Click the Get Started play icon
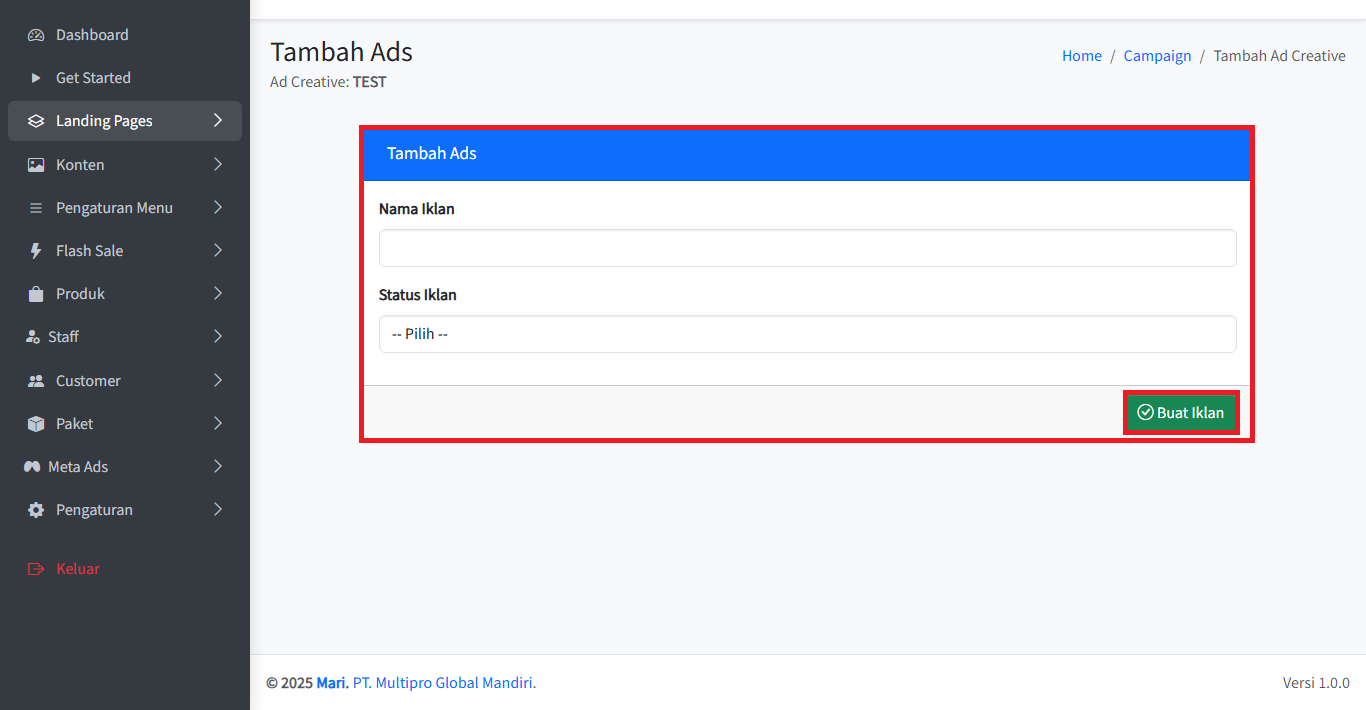This screenshot has height=710, width=1366. 36,78
